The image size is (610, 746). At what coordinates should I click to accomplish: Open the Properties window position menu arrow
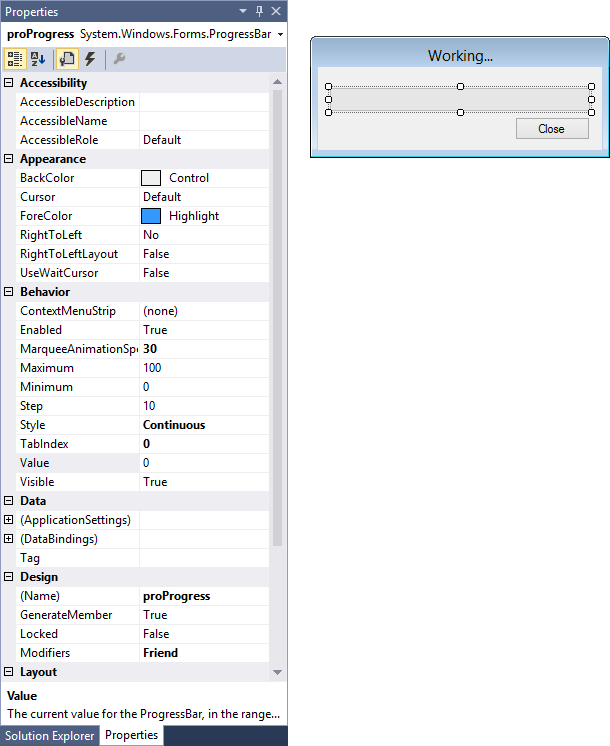coord(245,12)
